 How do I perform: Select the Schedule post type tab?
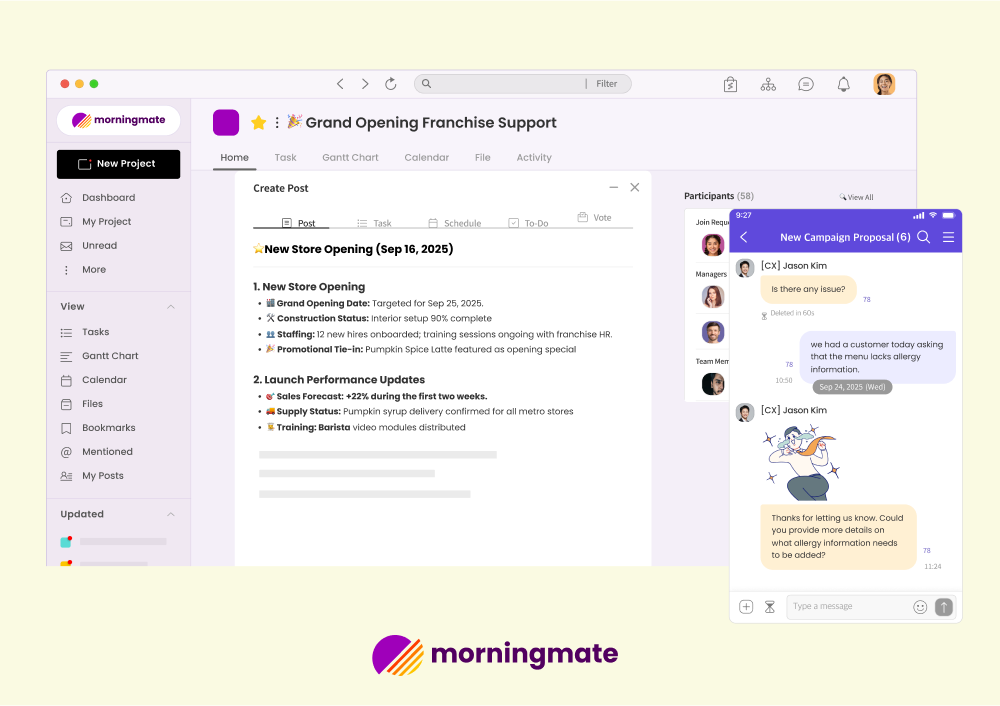point(454,223)
